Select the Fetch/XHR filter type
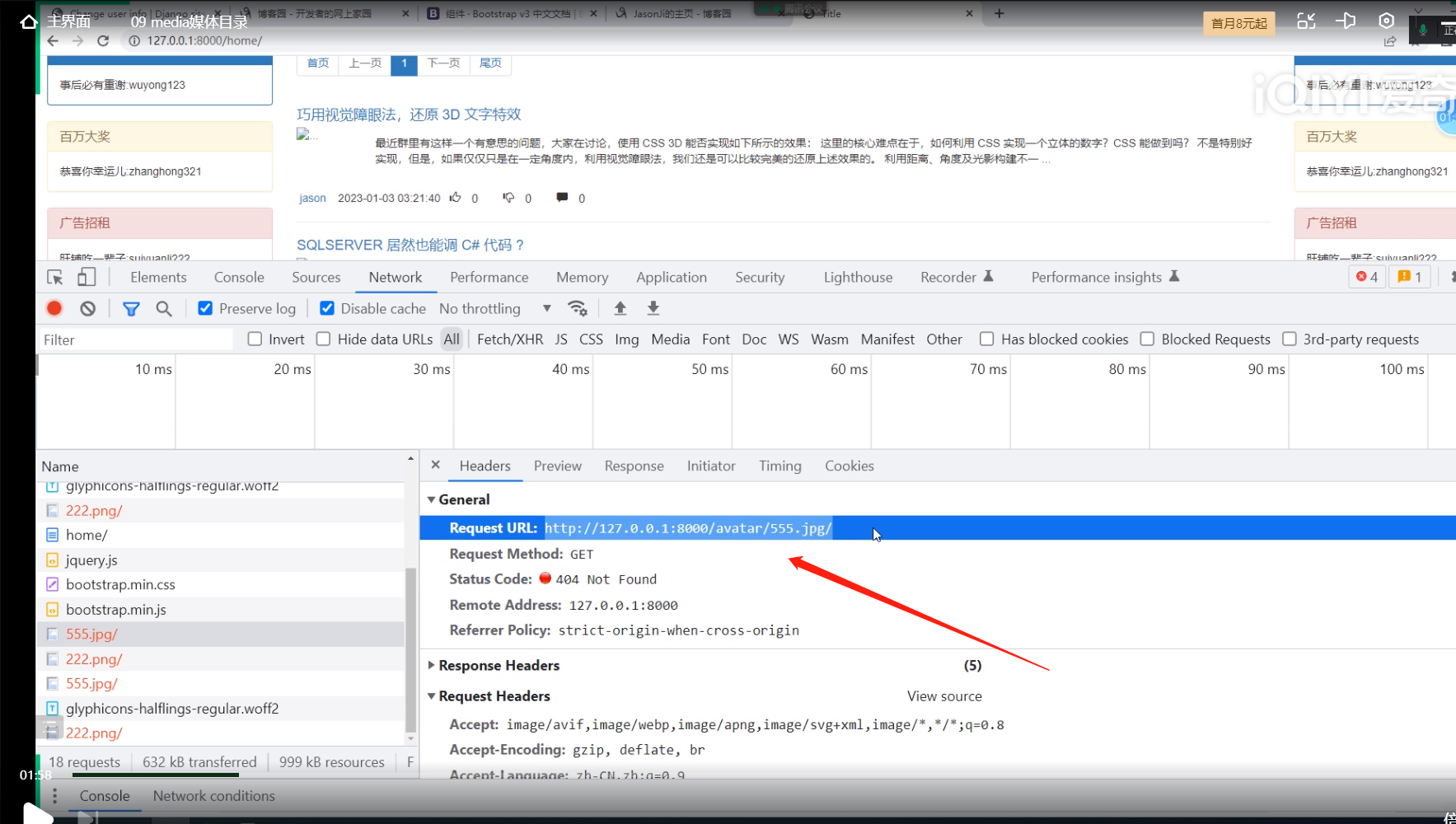The width and height of the screenshot is (1456, 824). (510, 339)
